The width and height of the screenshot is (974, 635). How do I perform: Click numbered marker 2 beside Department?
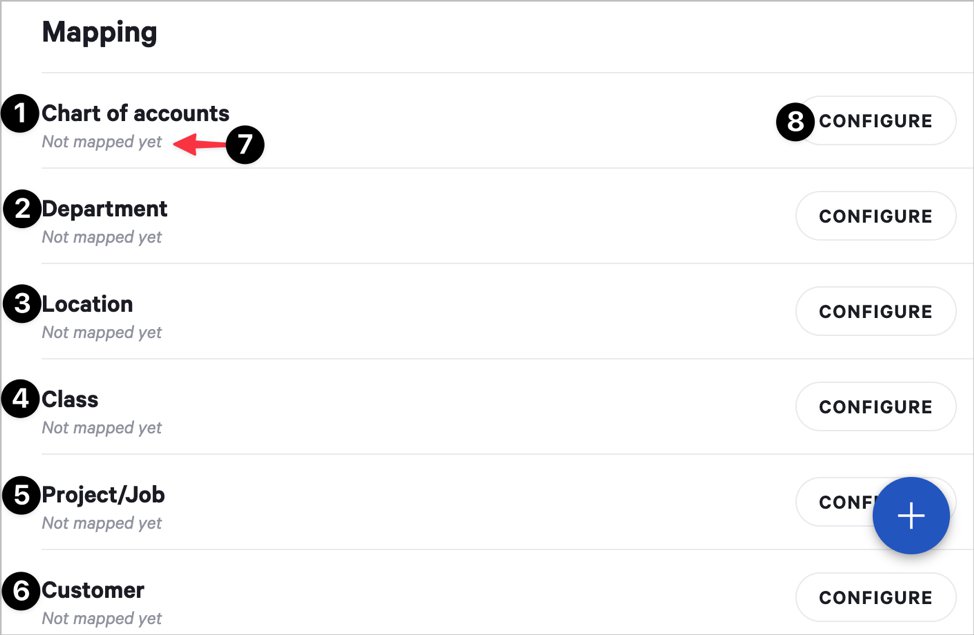[x=21, y=209]
